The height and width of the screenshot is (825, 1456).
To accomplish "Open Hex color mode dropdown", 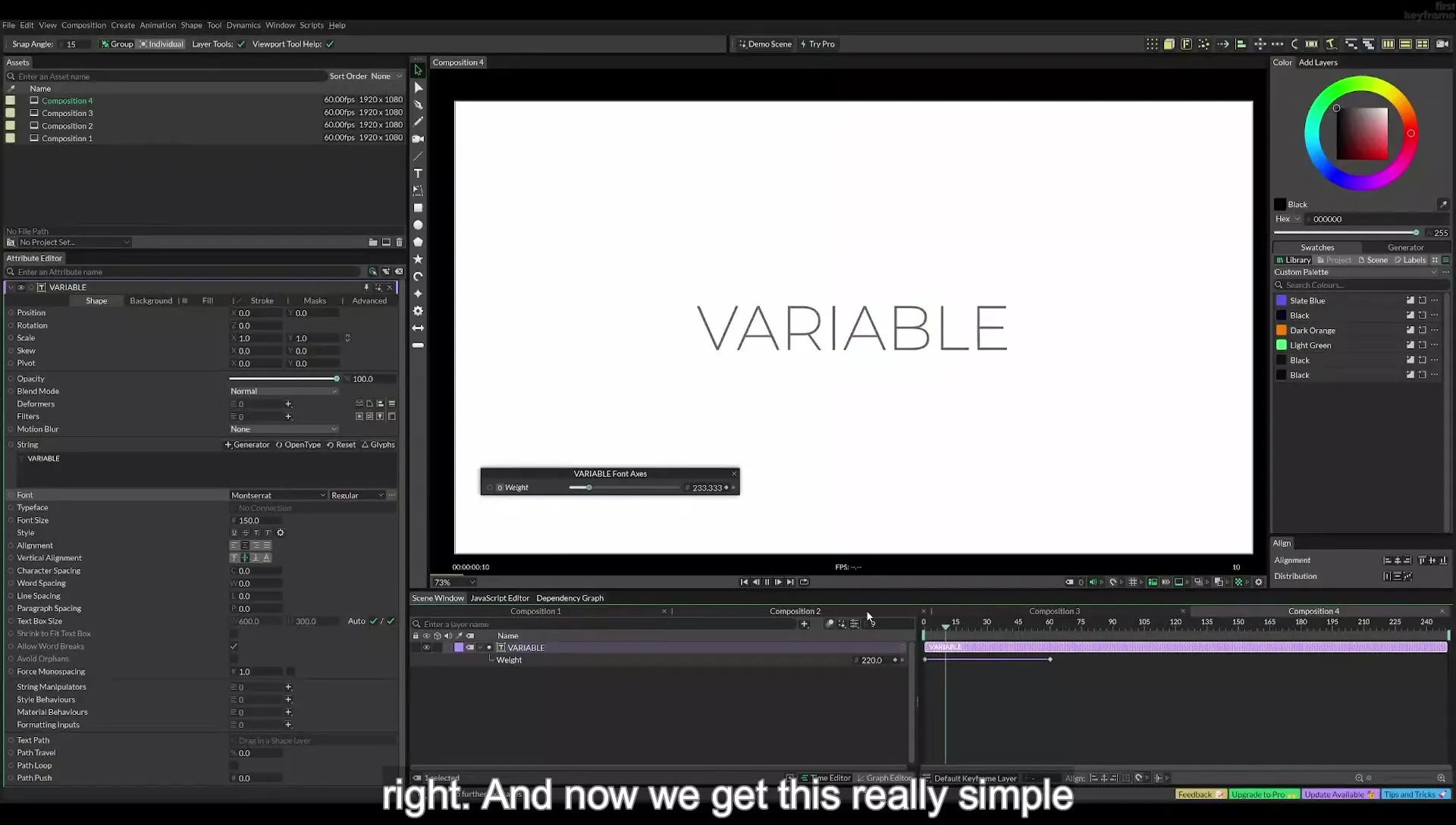I will pyautogui.click(x=1288, y=219).
